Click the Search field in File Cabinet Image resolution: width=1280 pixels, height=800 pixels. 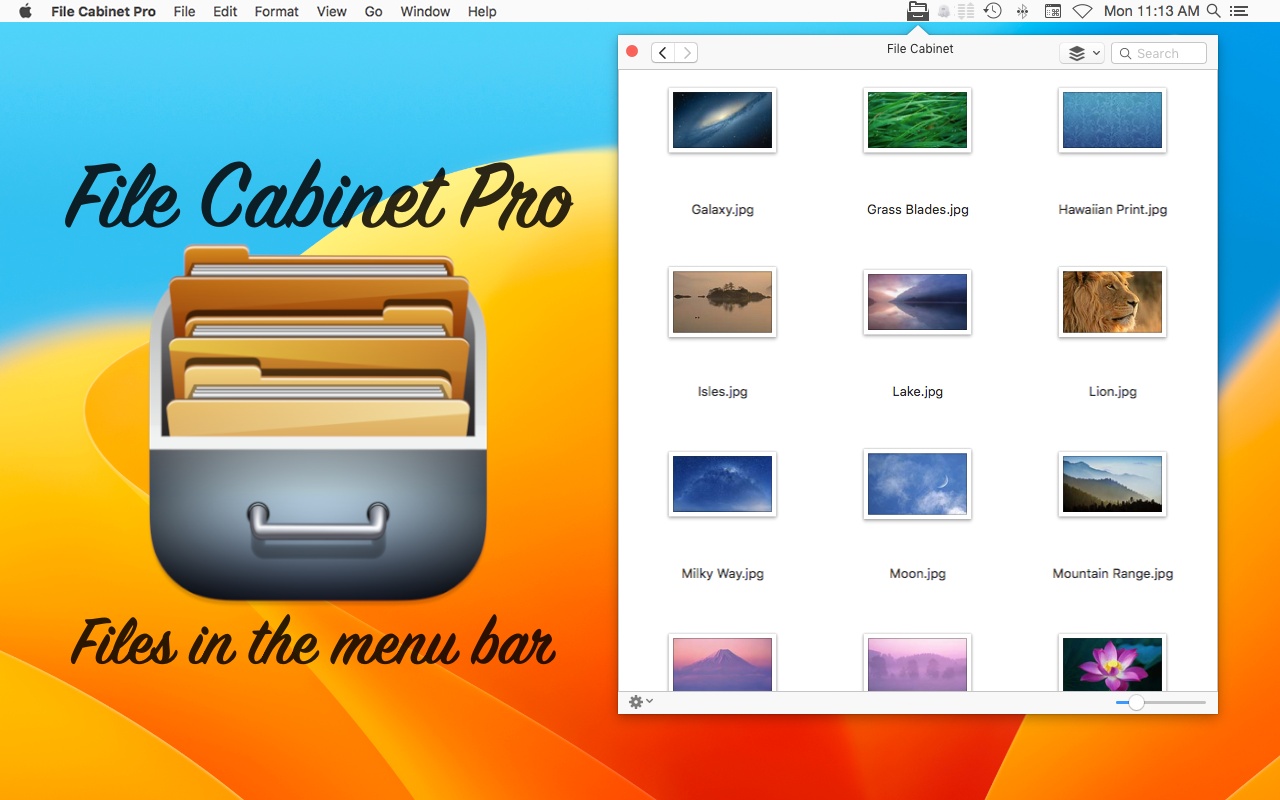point(1159,53)
